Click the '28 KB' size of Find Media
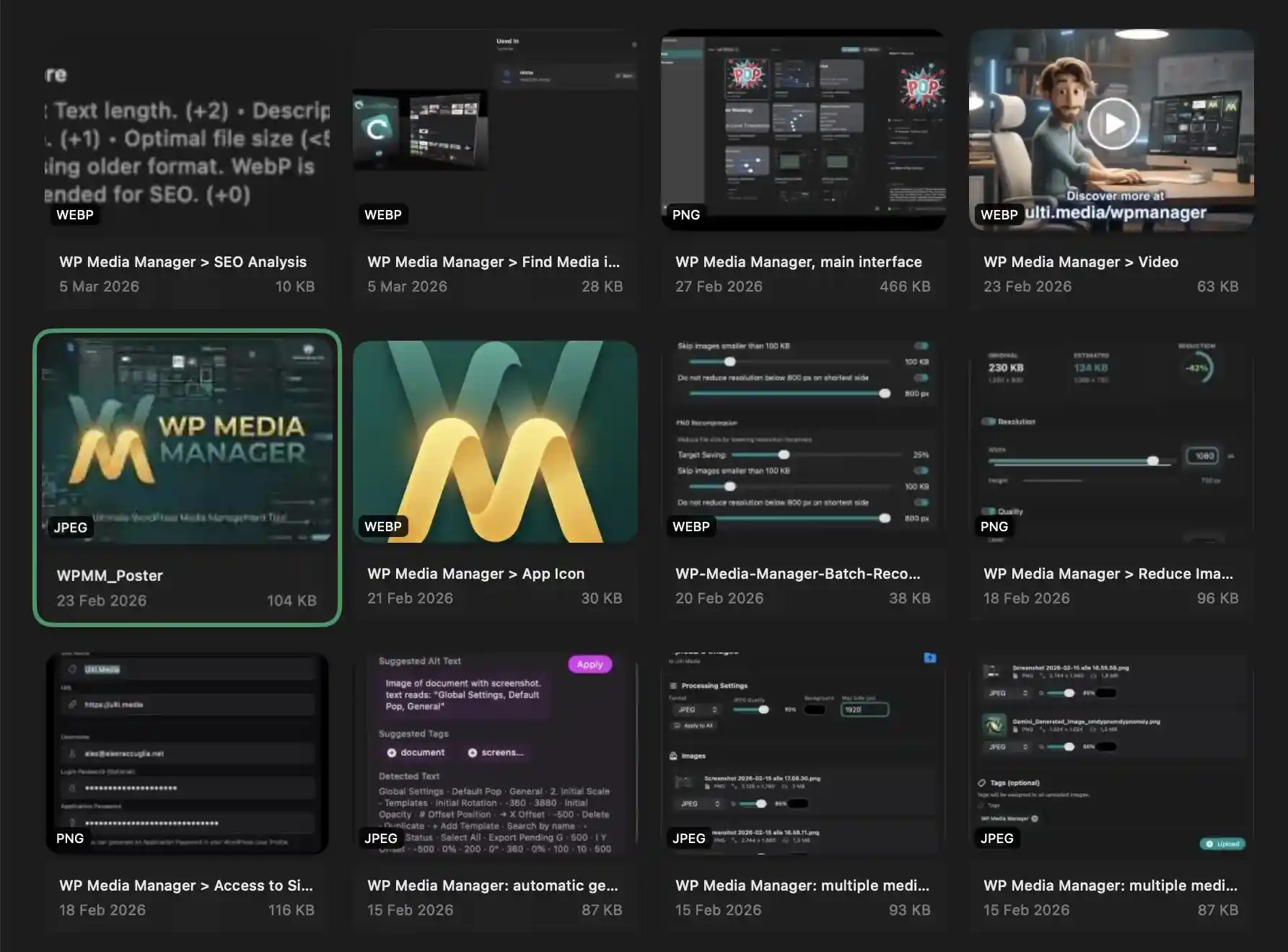The image size is (1288, 952). coord(603,287)
